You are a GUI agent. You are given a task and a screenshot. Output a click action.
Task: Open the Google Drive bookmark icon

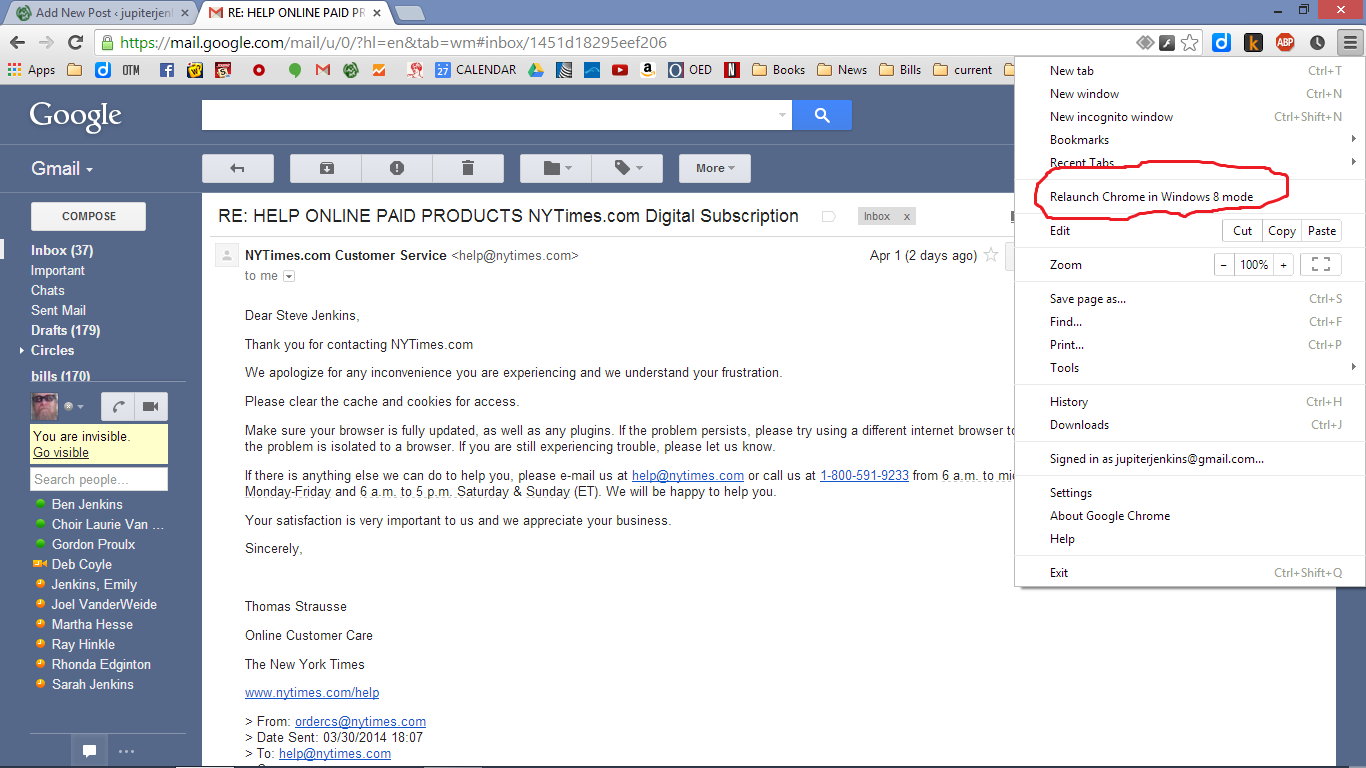click(536, 70)
